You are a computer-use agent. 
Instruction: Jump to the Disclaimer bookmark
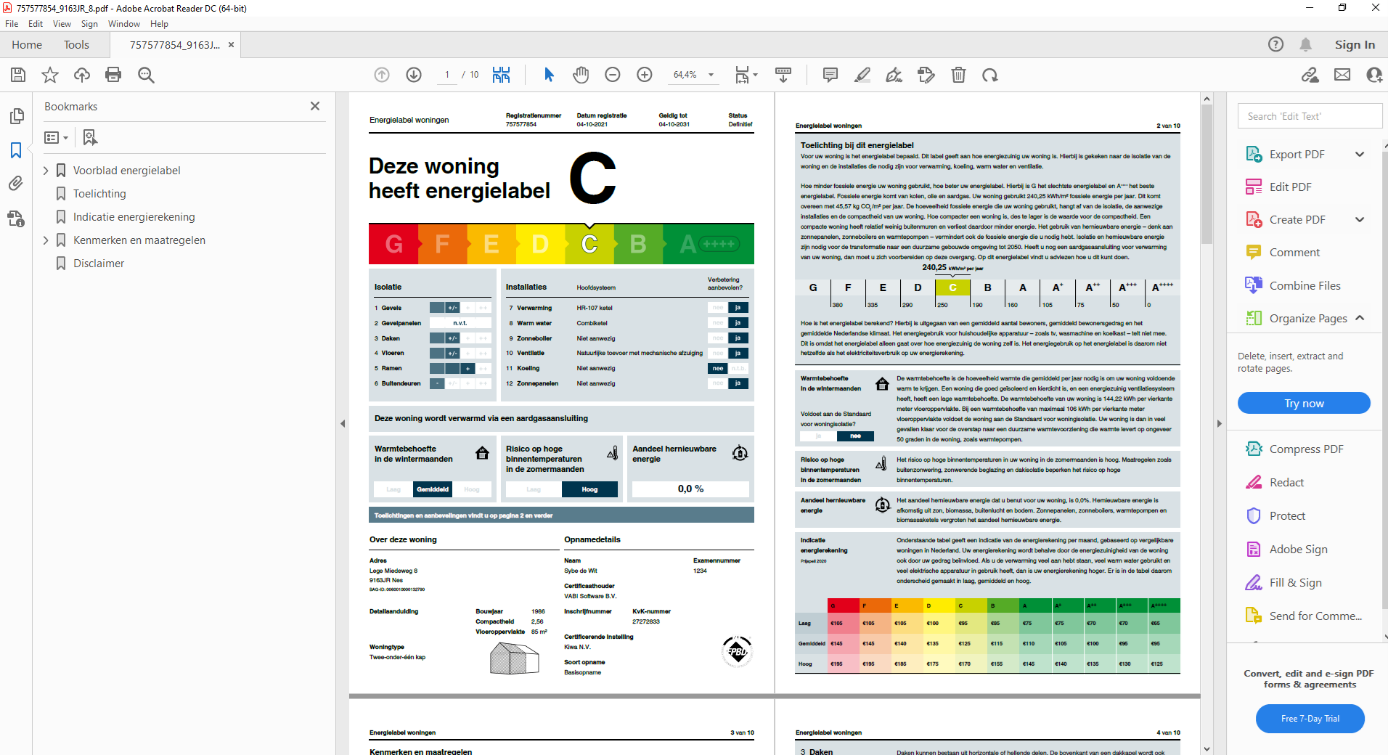tap(99, 264)
